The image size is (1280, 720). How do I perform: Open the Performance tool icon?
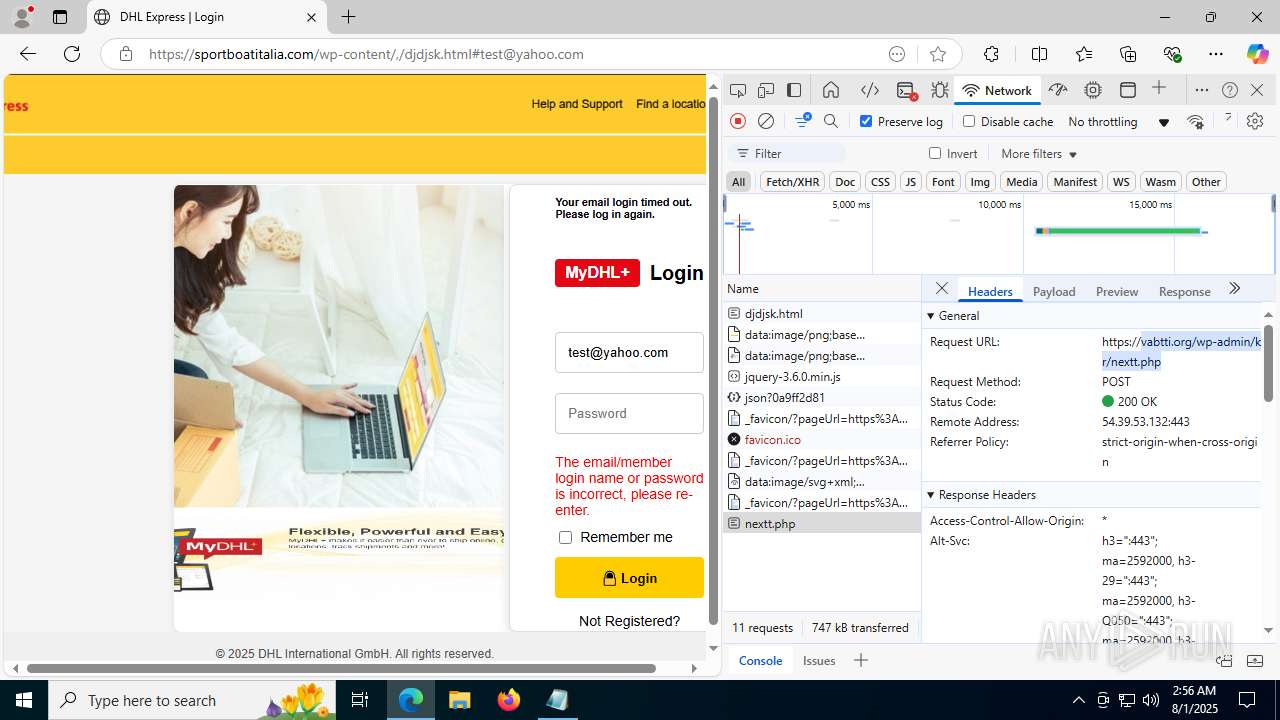pyautogui.click(x=1058, y=90)
